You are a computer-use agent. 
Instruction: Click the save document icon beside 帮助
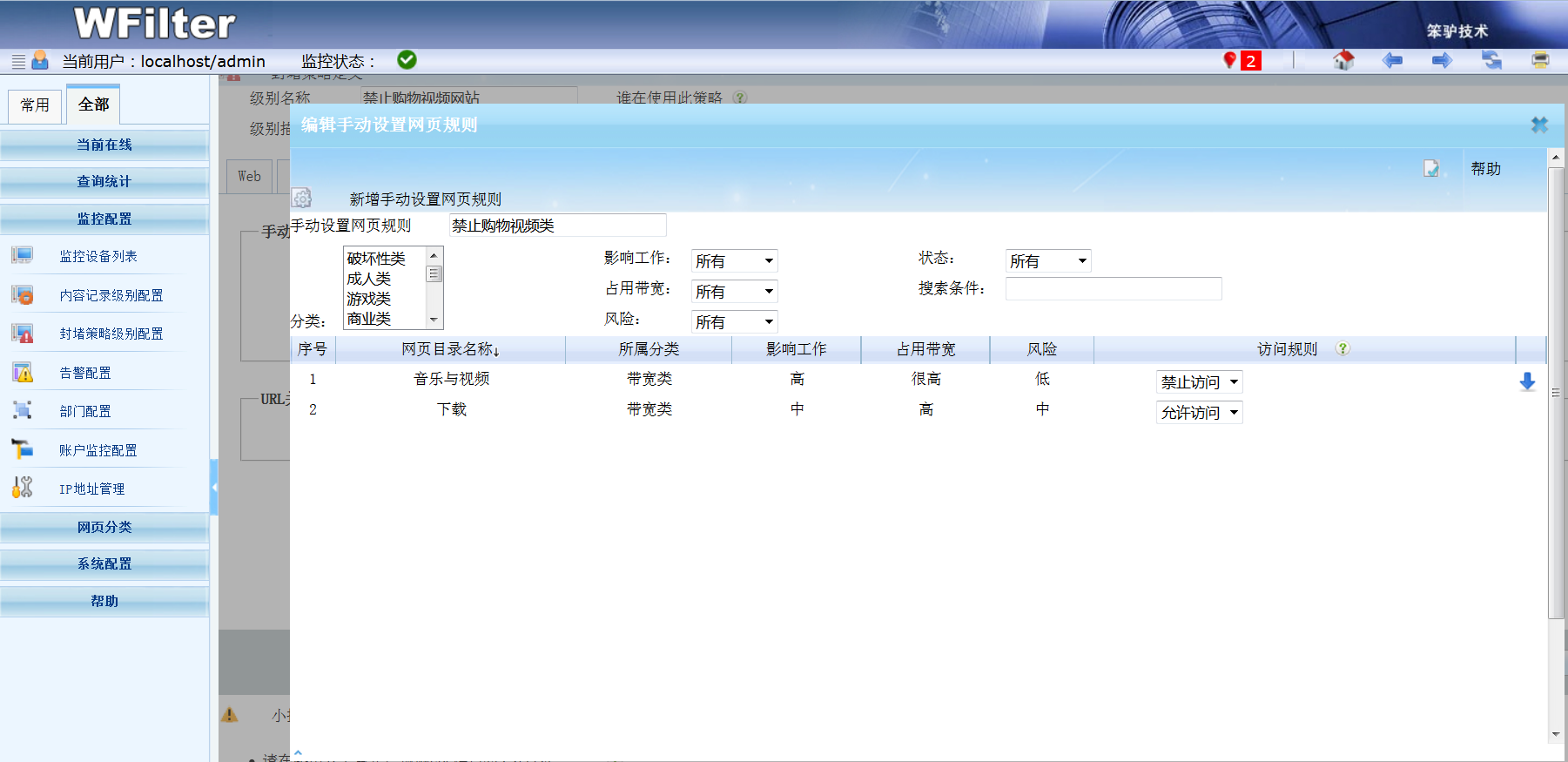1431,169
